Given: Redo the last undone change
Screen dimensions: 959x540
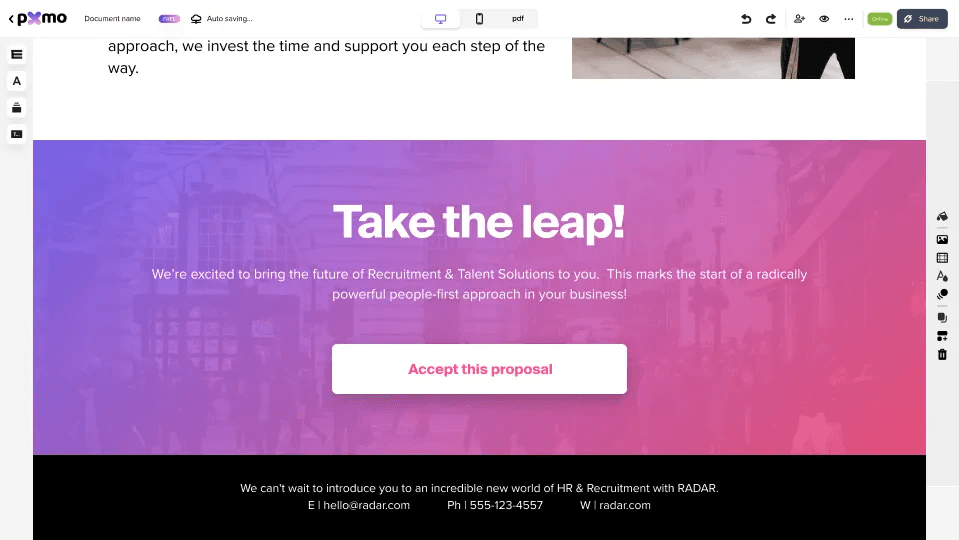Looking at the screenshot, I should pos(771,19).
